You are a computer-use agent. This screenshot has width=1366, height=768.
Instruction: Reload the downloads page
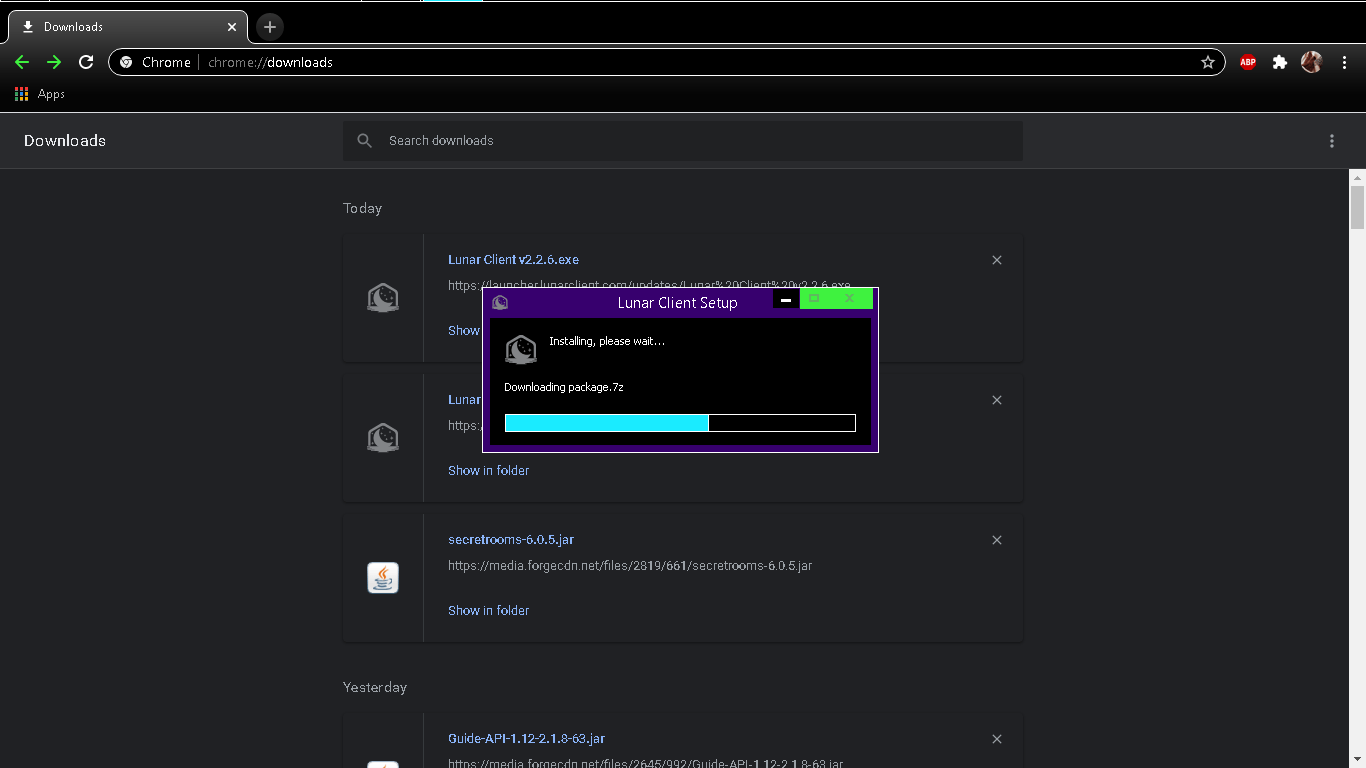click(86, 62)
